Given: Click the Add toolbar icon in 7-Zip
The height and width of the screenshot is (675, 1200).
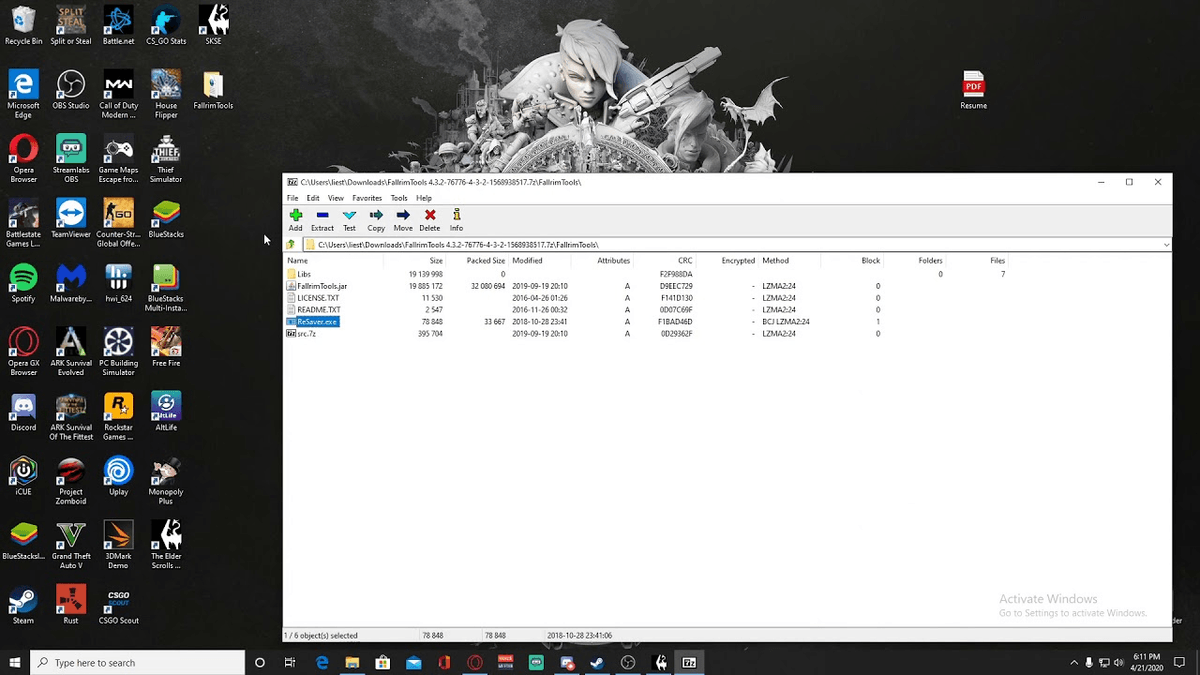Looking at the screenshot, I should (x=295, y=219).
